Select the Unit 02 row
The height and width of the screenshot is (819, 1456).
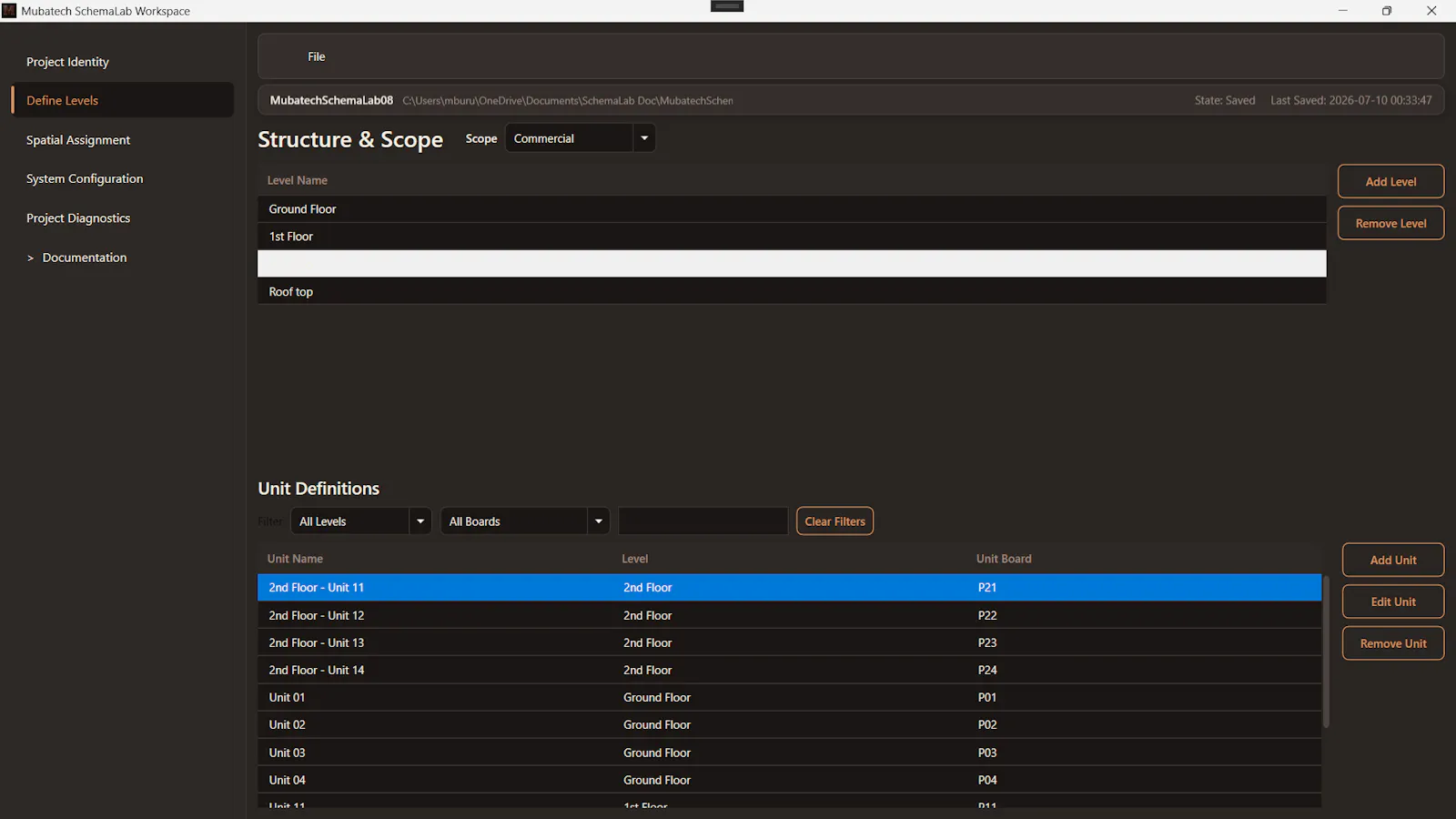point(790,725)
